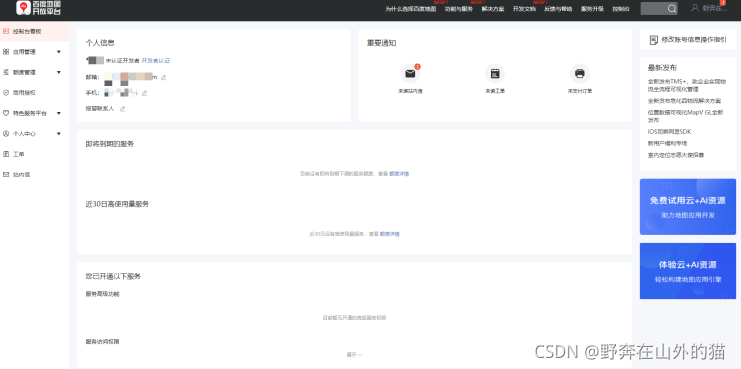Open unpaid orders printer icon in 重要通知
The width and height of the screenshot is (741, 369).
tap(580, 74)
